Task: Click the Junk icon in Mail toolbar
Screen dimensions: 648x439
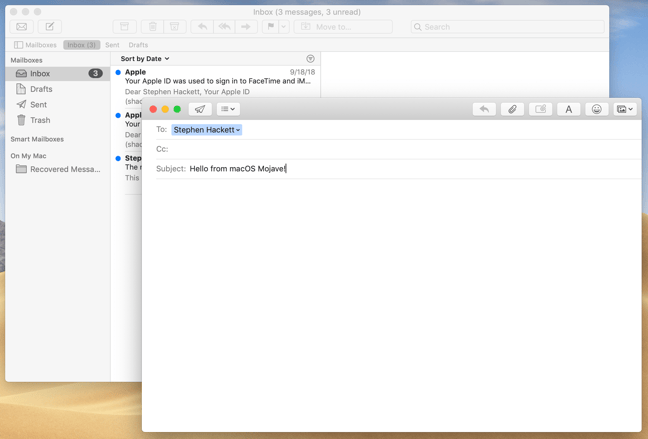Action: [175, 27]
